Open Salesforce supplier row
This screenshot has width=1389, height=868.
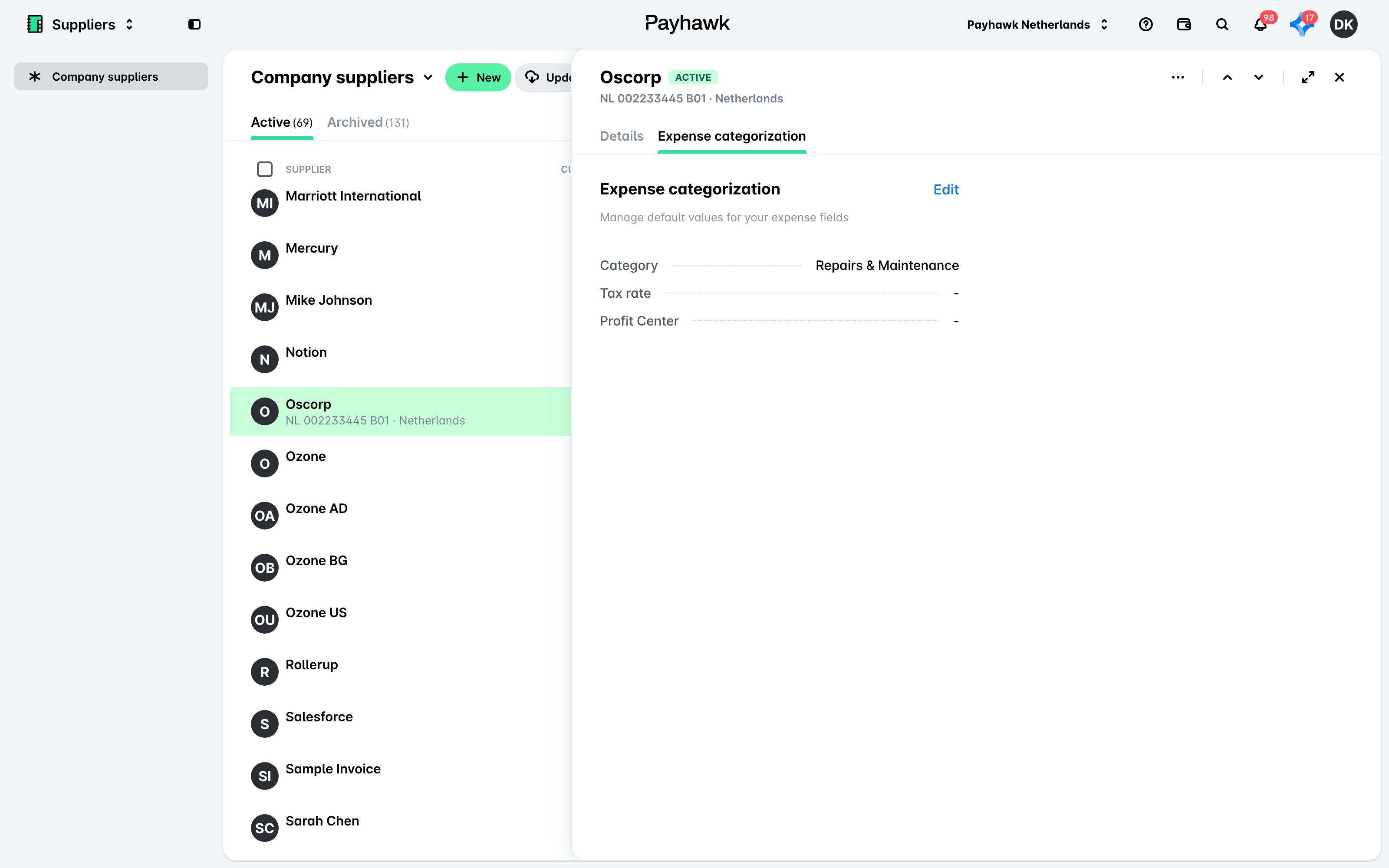(x=401, y=724)
